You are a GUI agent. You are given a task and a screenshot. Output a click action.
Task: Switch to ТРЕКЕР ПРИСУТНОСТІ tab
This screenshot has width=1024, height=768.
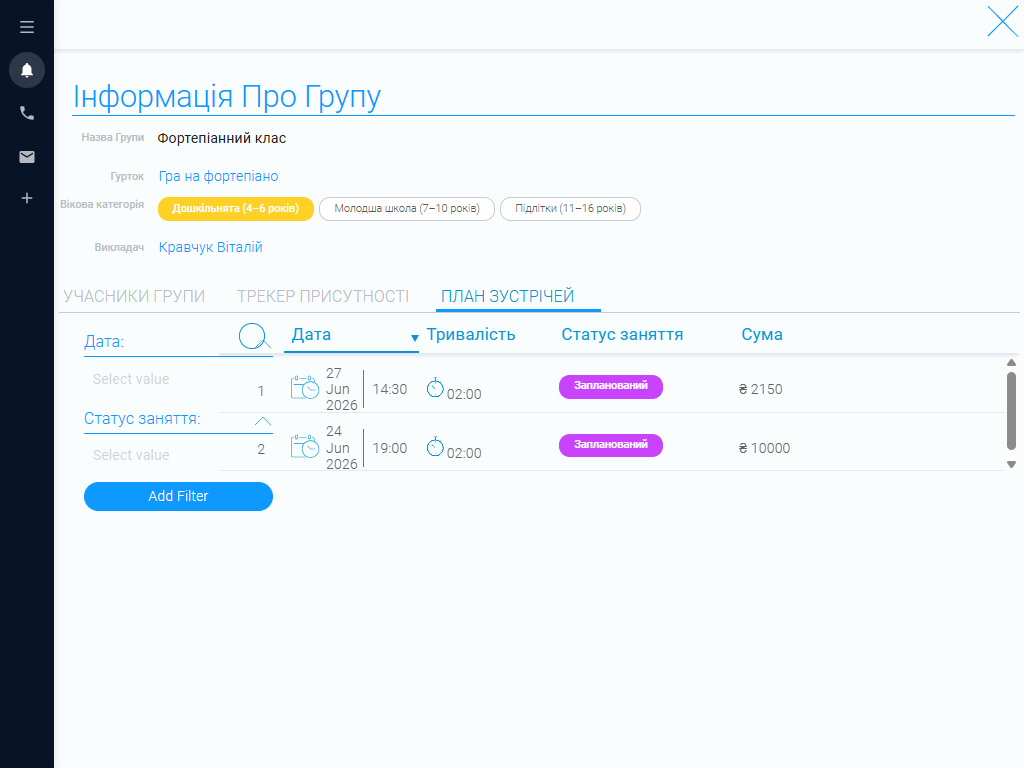323,296
